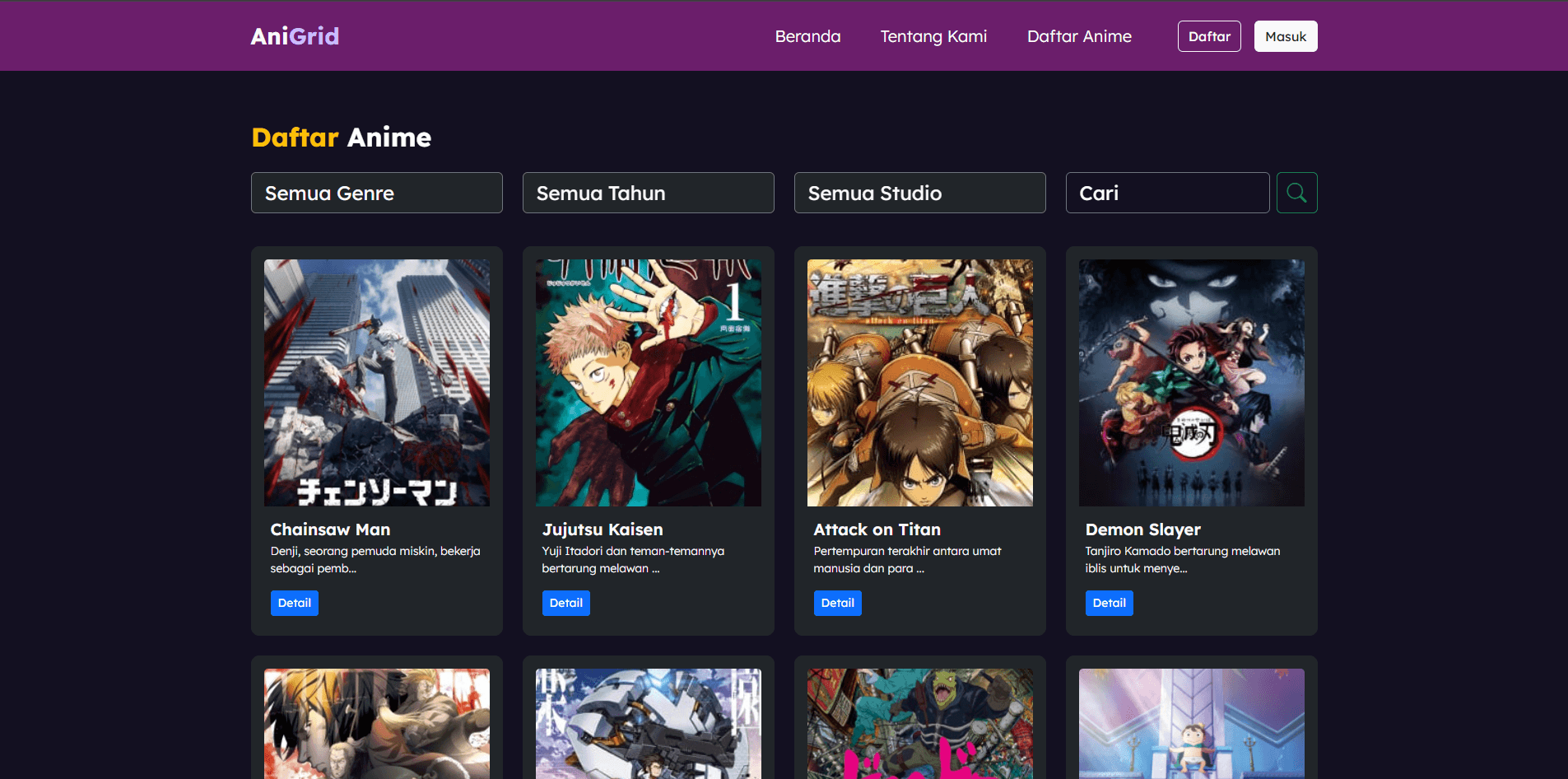This screenshot has height=779, width=1568.
Task: Open Detail for Chainsaw Man
Action: tap(295, 603)
